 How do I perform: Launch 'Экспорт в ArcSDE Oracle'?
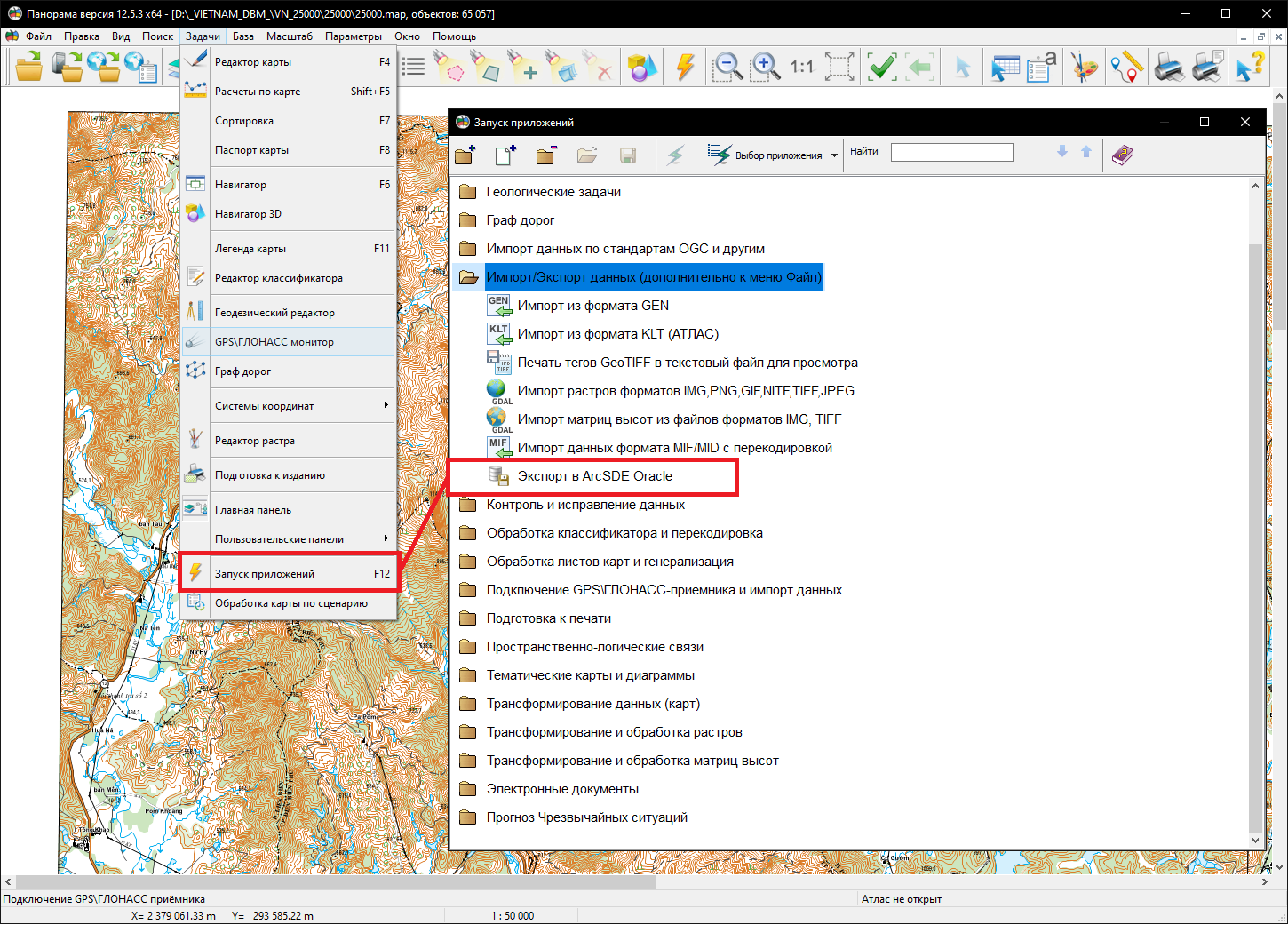click(594, 476)
